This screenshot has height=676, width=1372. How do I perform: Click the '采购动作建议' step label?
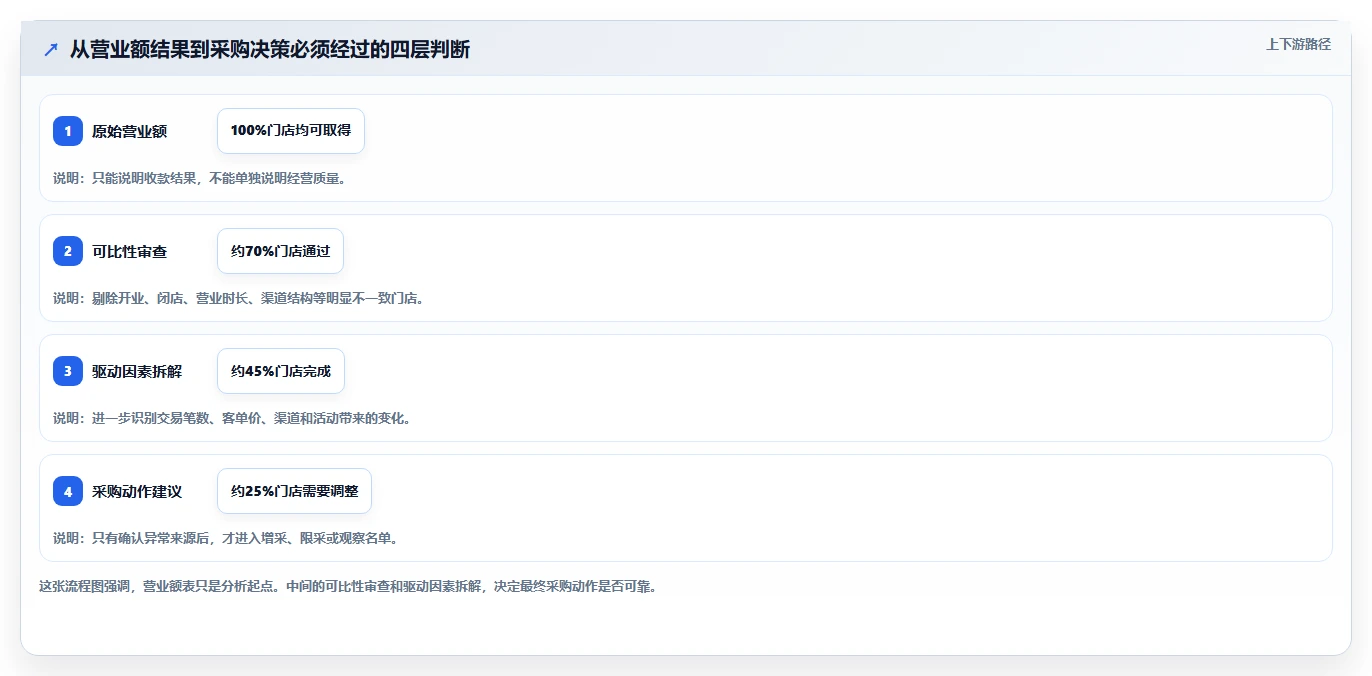[x=137, y=491]
